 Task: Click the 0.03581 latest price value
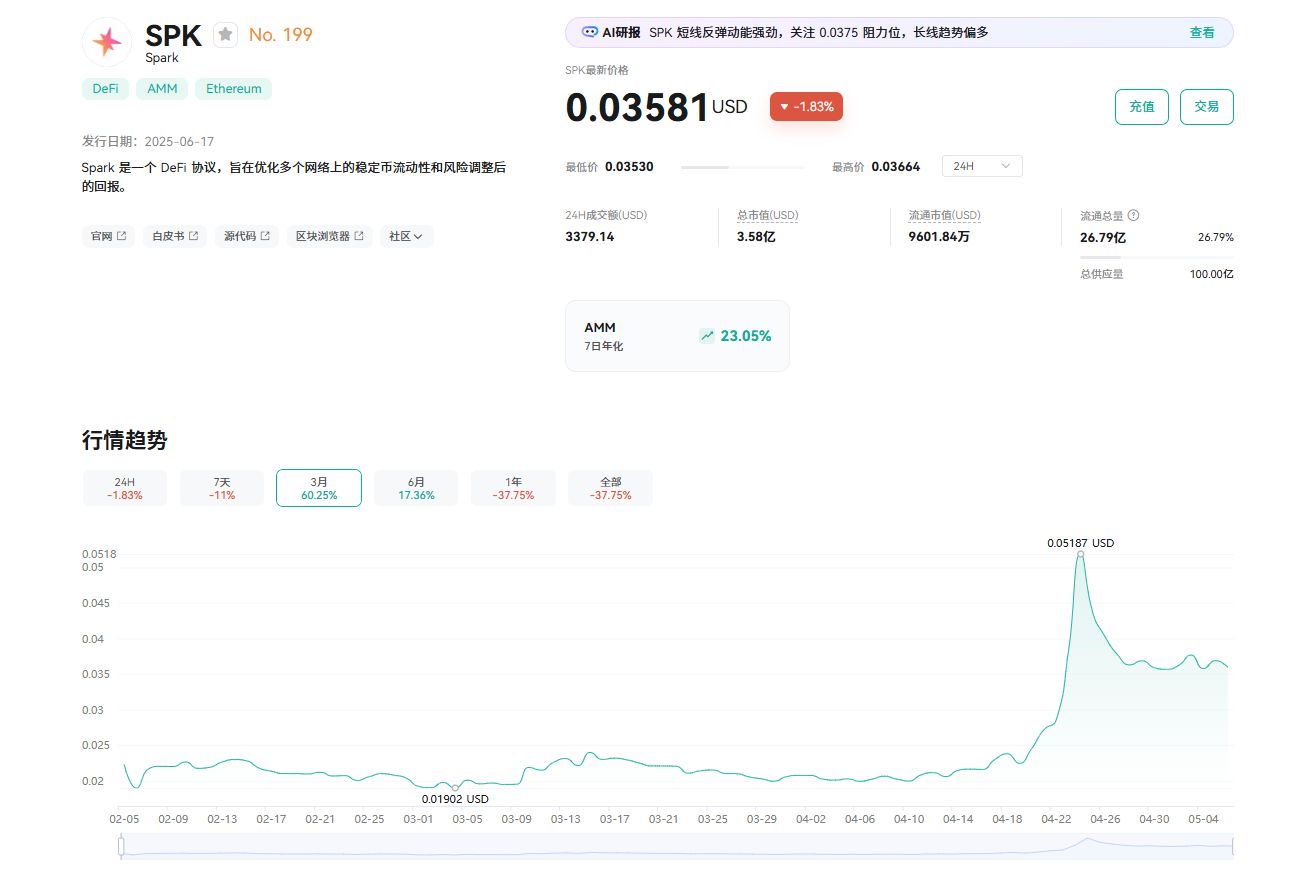tap(637, 107)
